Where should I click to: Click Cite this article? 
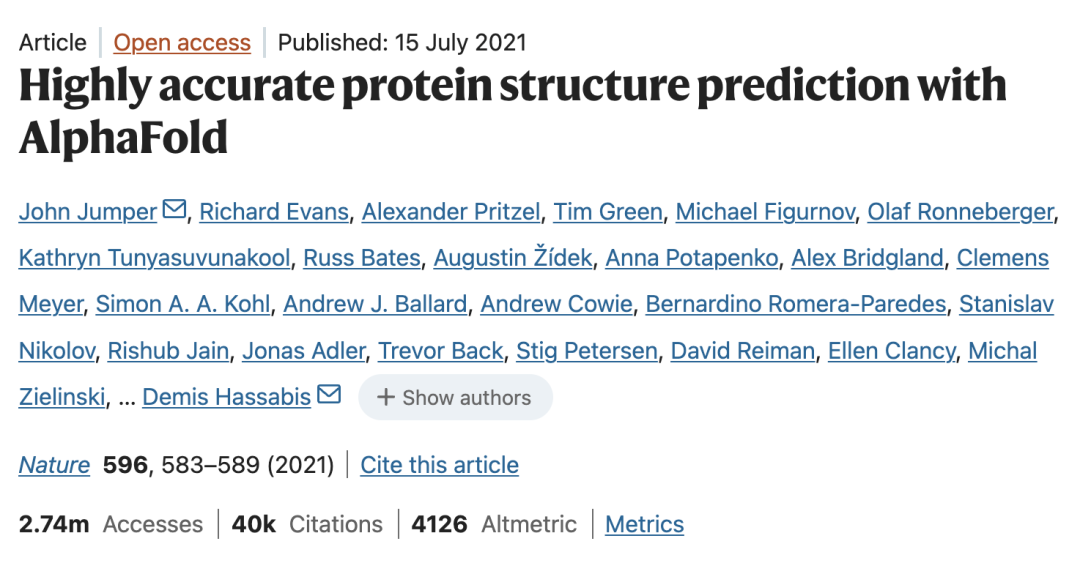(440, 465)
